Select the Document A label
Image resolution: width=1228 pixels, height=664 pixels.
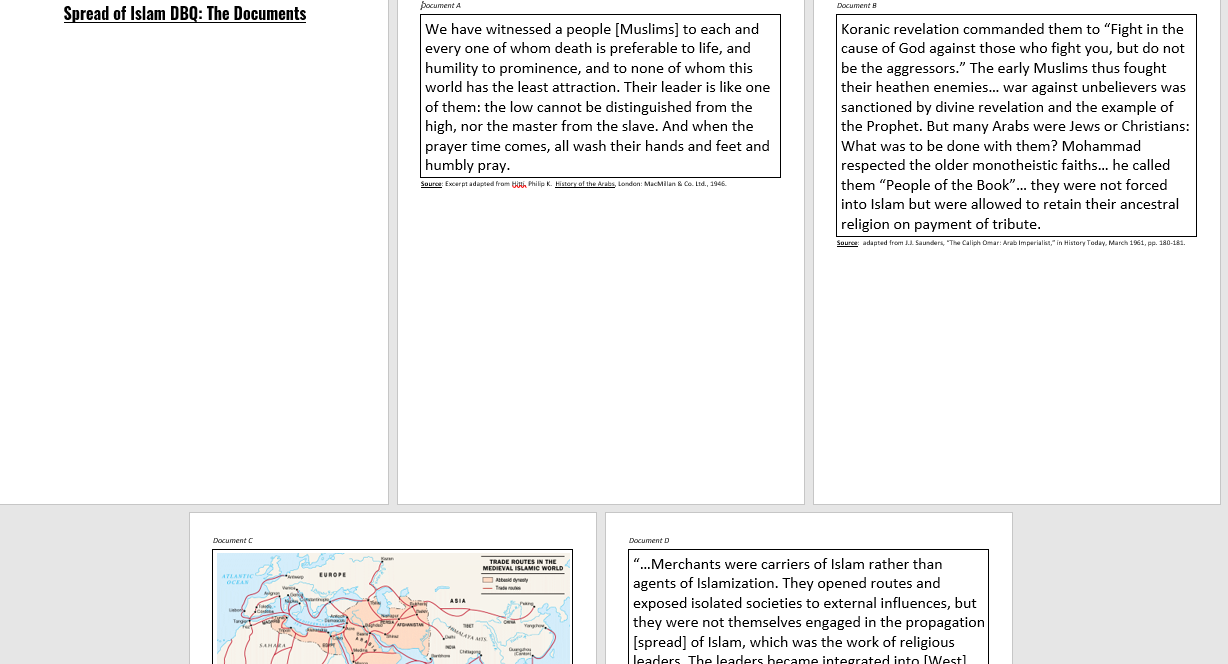(x=440, y=5)
